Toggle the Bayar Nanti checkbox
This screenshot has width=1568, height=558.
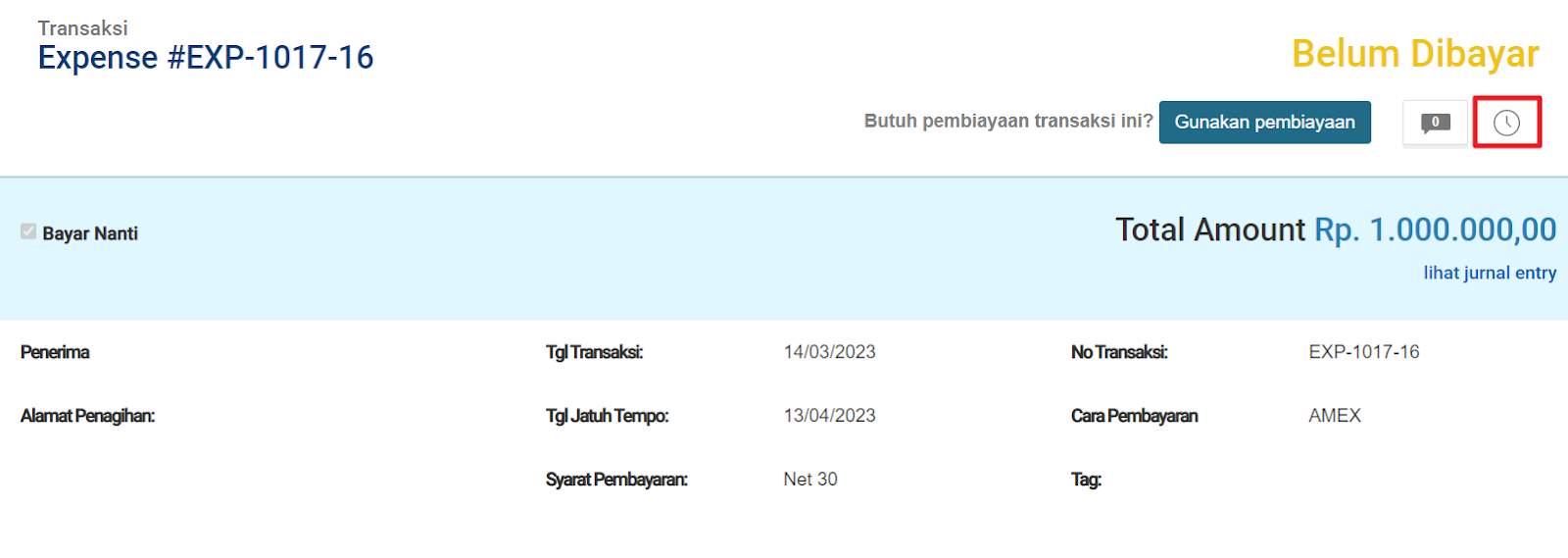click(28, 232)
